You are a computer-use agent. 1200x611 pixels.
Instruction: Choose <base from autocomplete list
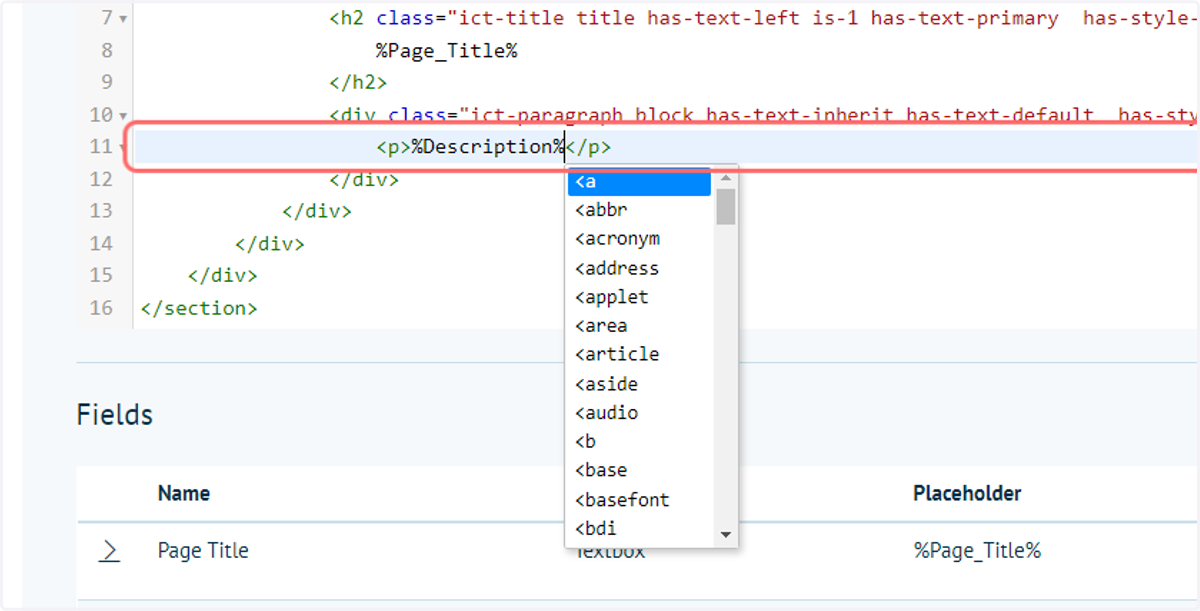pyautogui.click(x=639, y=470)
